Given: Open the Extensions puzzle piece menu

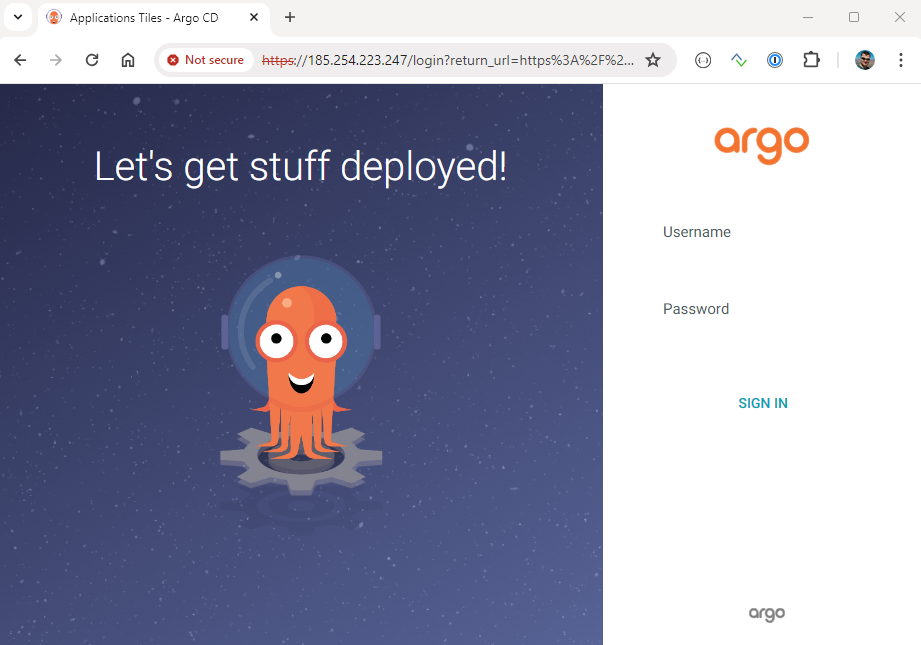Looking at the screenshot, I should click(811, 60).
